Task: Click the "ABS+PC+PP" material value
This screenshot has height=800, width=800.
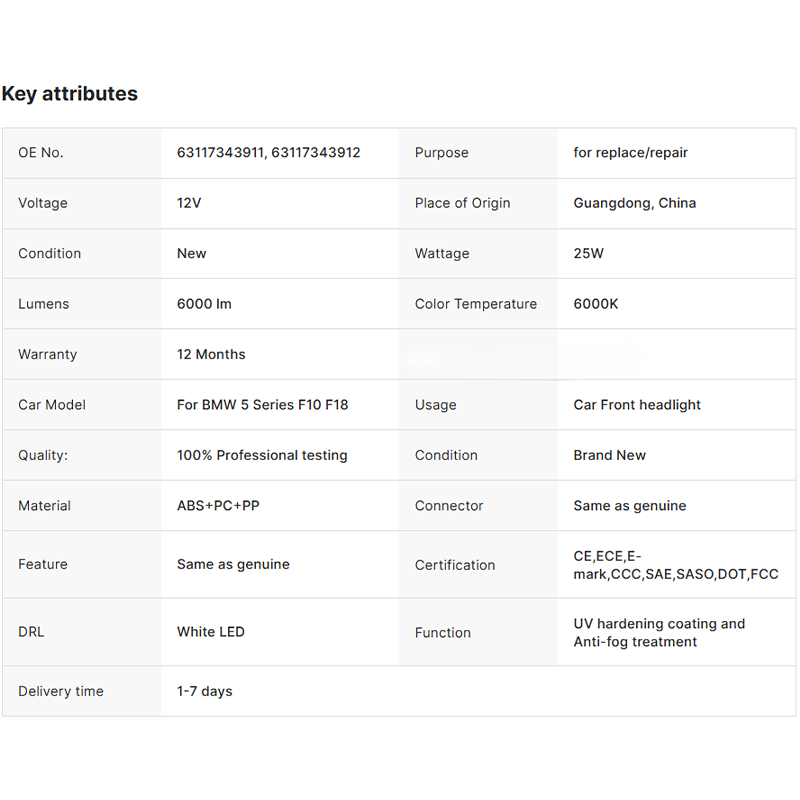Action: click(x=218, y=506)
